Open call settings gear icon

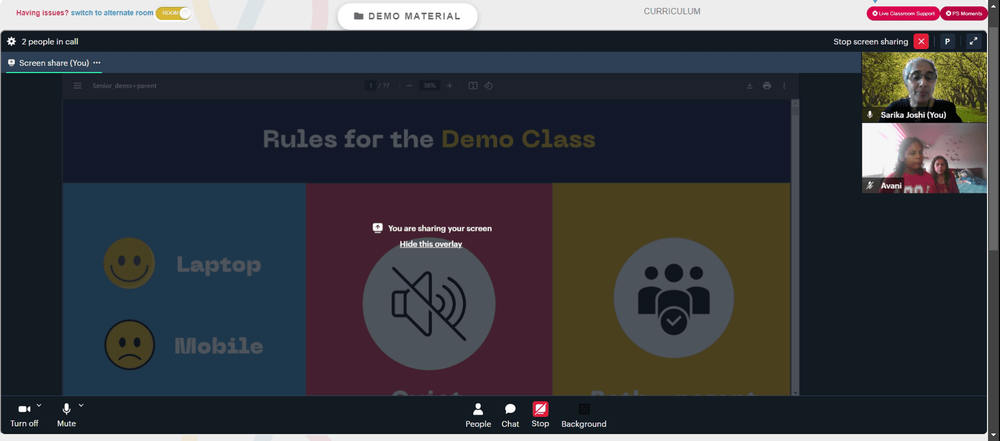pos(11,41)
